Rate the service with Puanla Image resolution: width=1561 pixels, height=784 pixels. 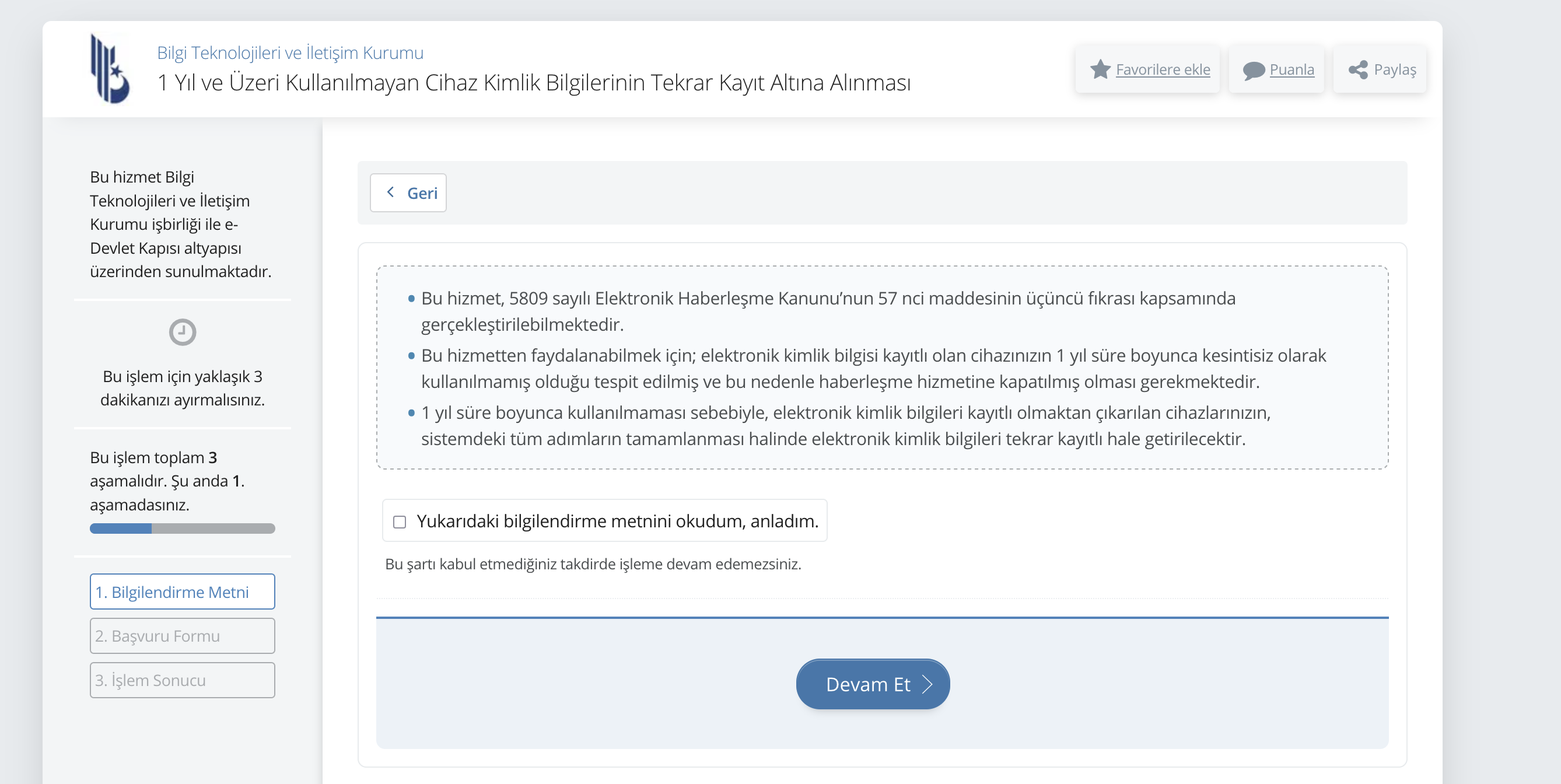pyautogui.click(x=1277, y=69)
